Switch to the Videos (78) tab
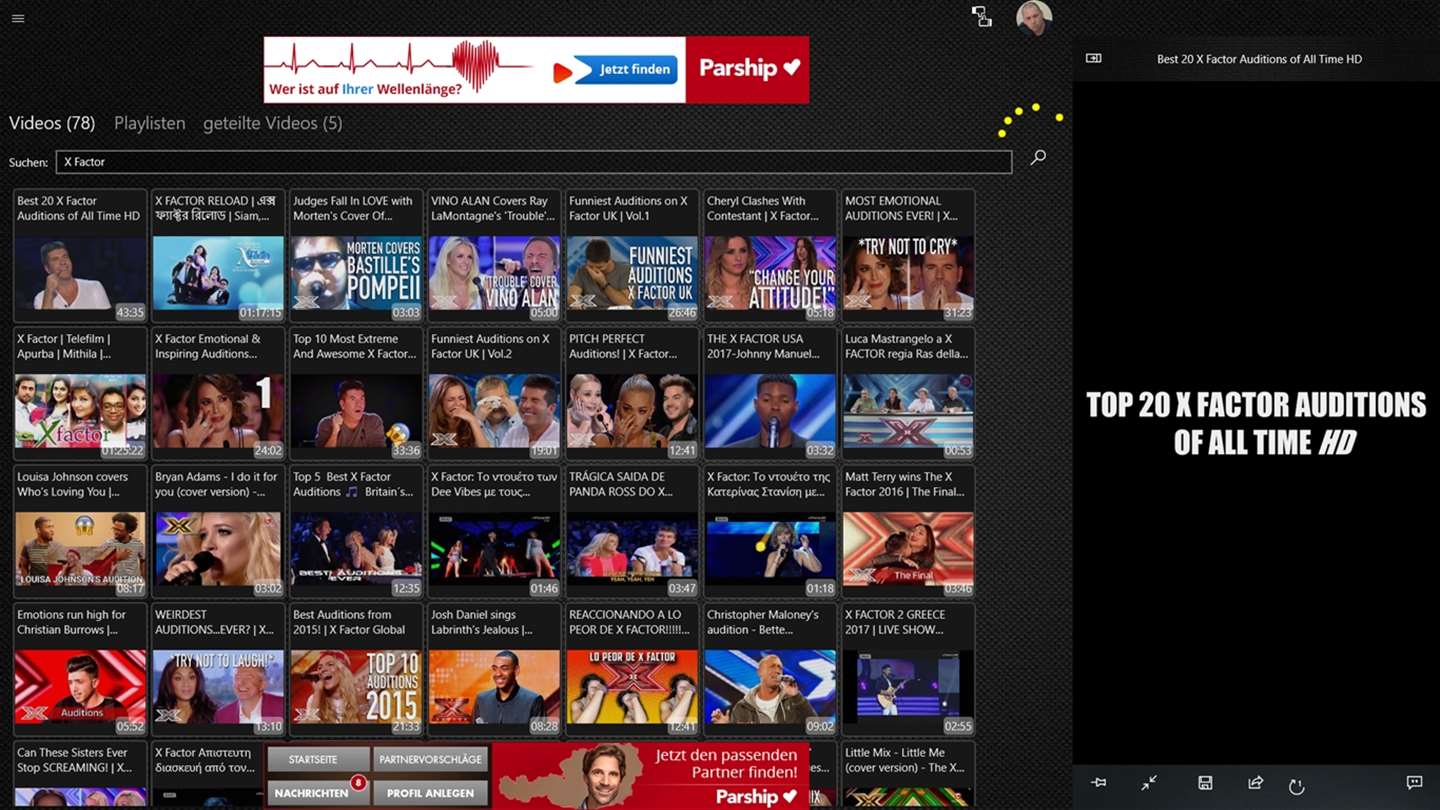 coord(52,123)
